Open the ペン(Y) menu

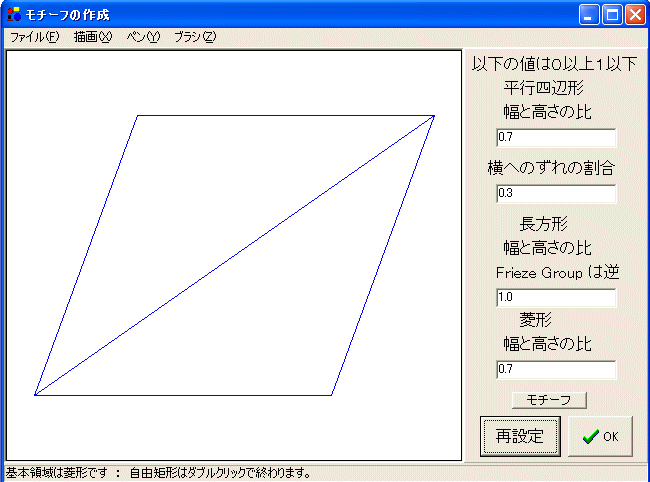[x=143, y=37]
